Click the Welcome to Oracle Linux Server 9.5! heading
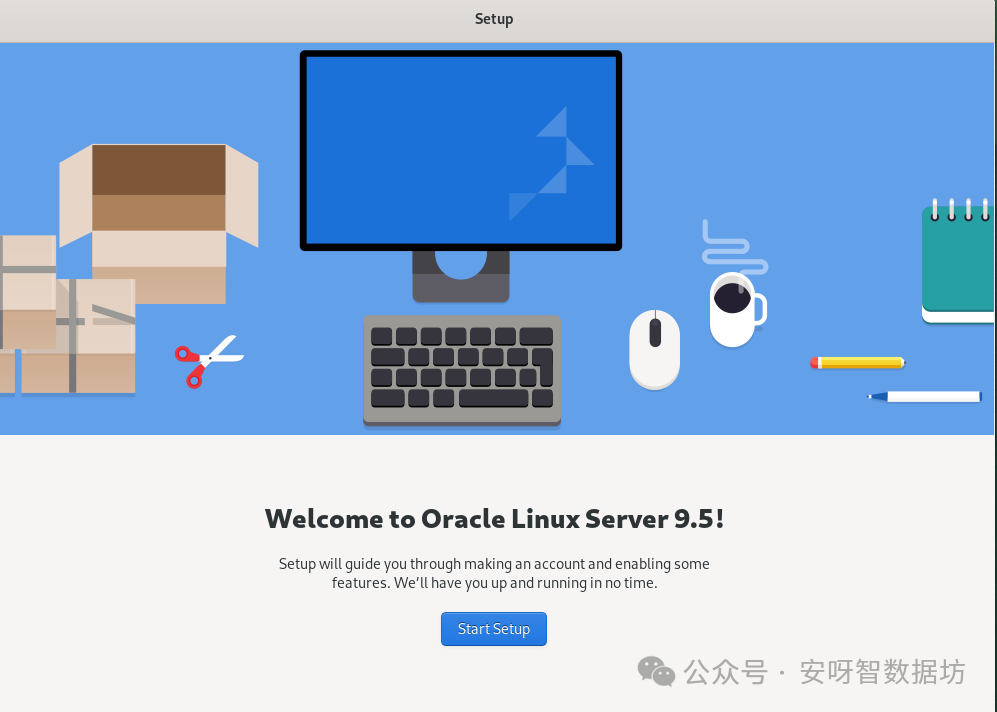The width and height of the screenshot is (997, 712). click(x=494, y=519)
